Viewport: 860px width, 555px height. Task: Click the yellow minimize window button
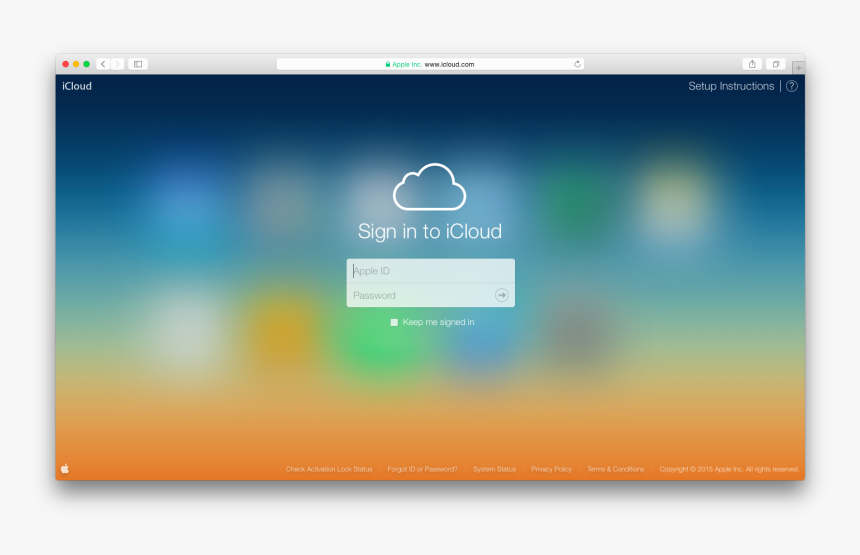(76, 64)
